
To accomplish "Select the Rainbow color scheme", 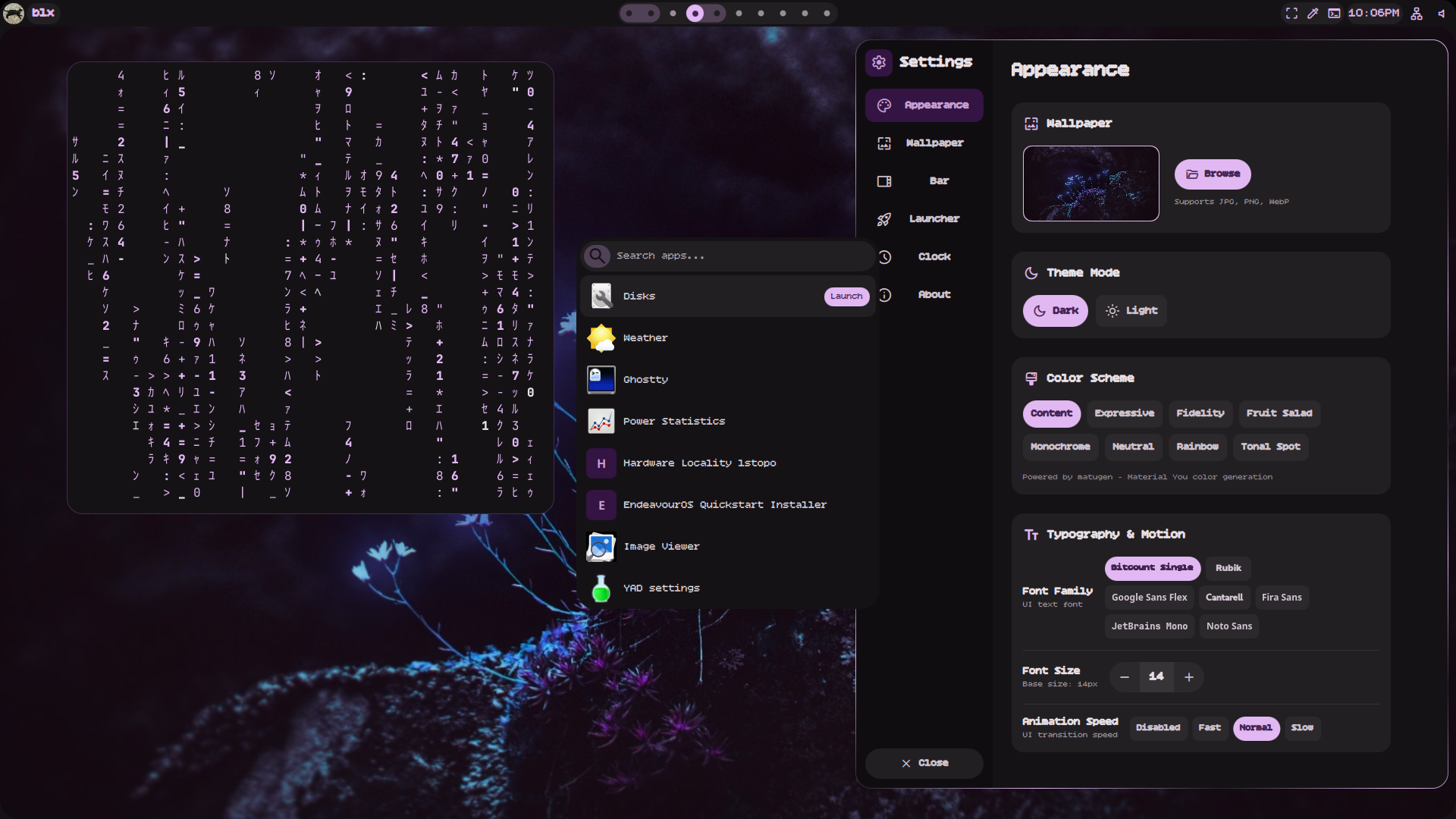I will (1197, 447).
